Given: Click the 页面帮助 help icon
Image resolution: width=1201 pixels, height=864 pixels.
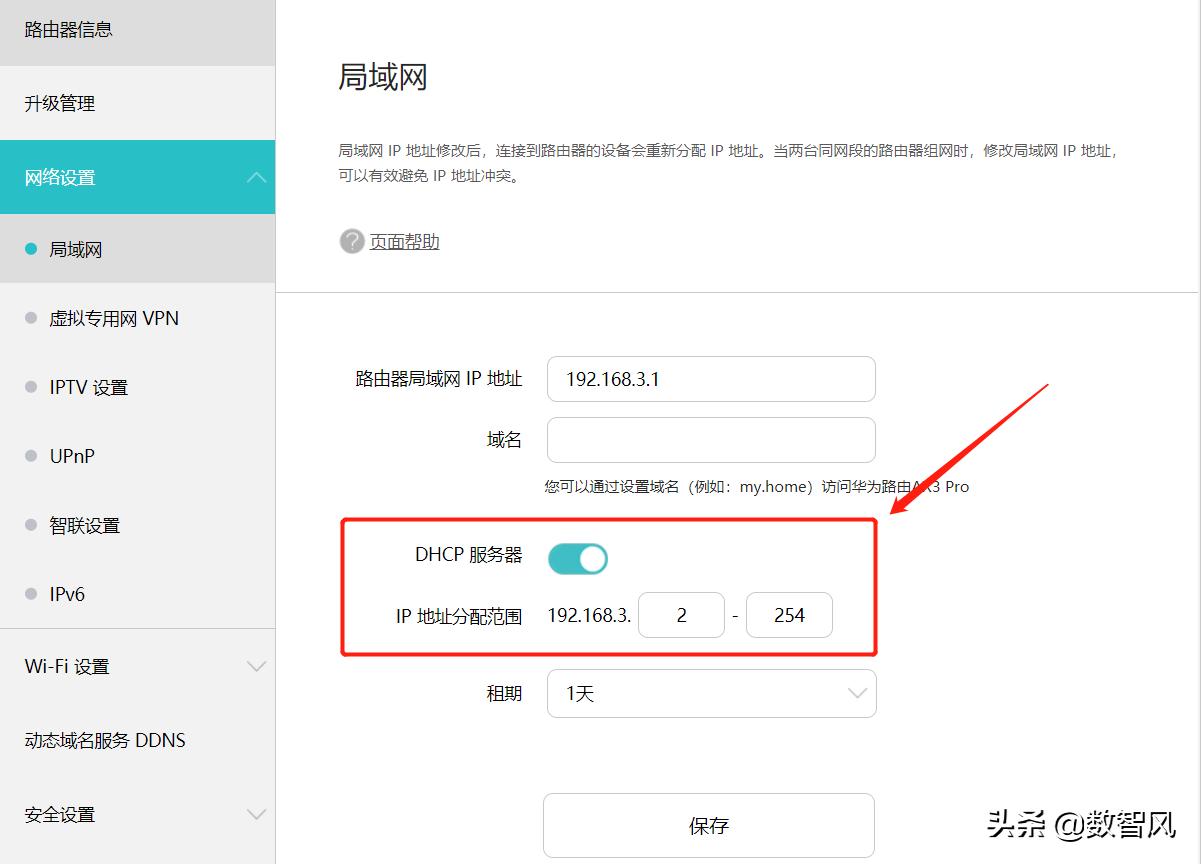Looking at the screenshot, I should tap(351, 241).
